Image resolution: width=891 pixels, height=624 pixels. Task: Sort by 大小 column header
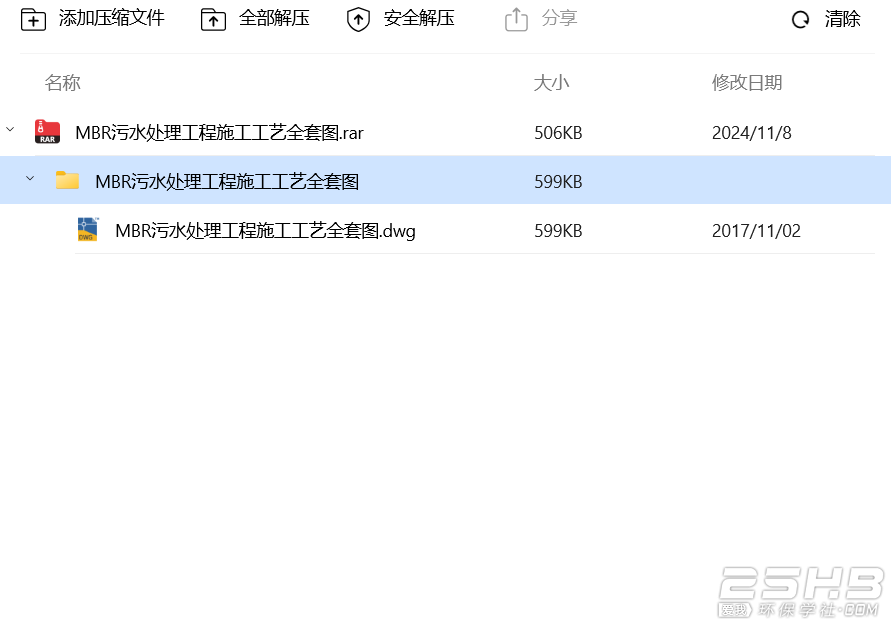coord(551,83)
